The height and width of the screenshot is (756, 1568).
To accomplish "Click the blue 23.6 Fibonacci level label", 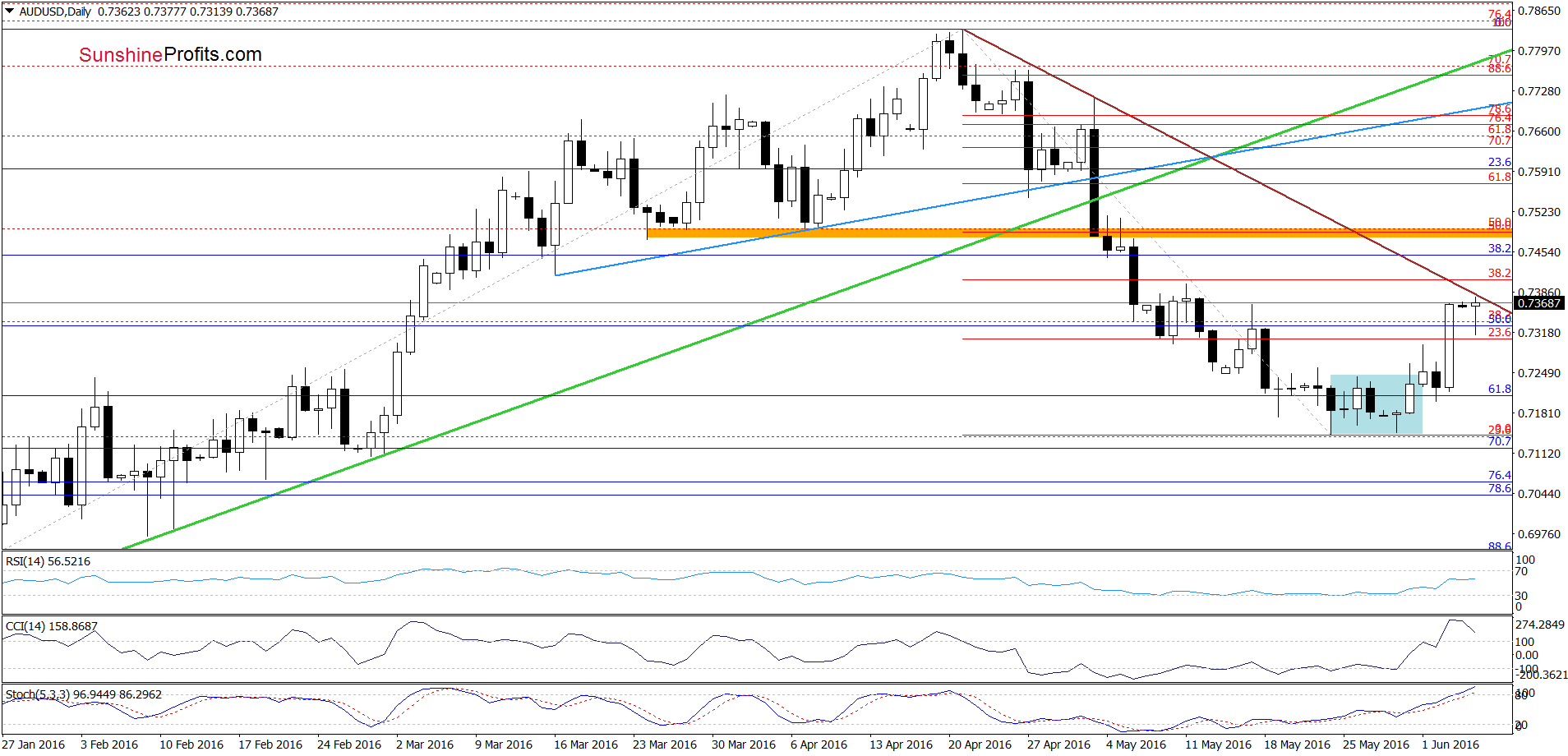I will pyautogui.click(x=1500, y=162).
